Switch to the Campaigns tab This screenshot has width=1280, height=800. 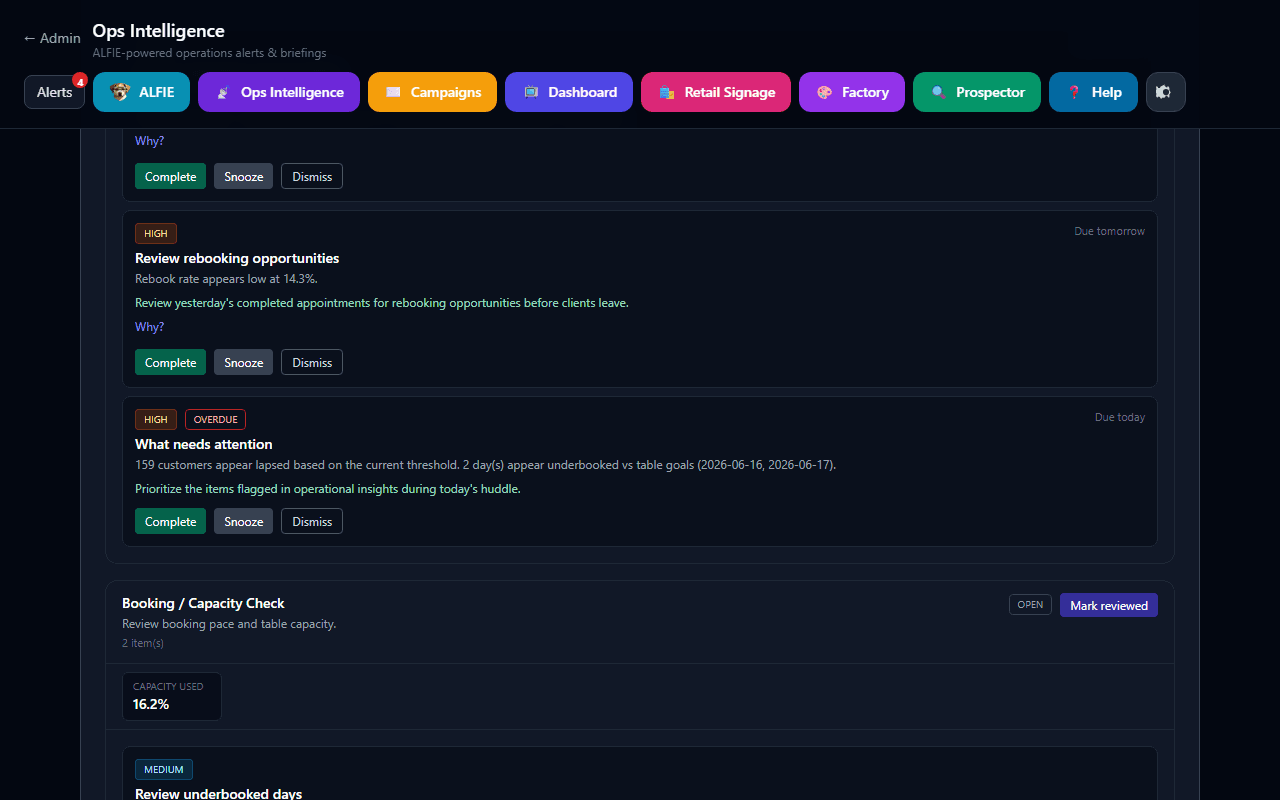pyautogui.click(x=432, y=92)
